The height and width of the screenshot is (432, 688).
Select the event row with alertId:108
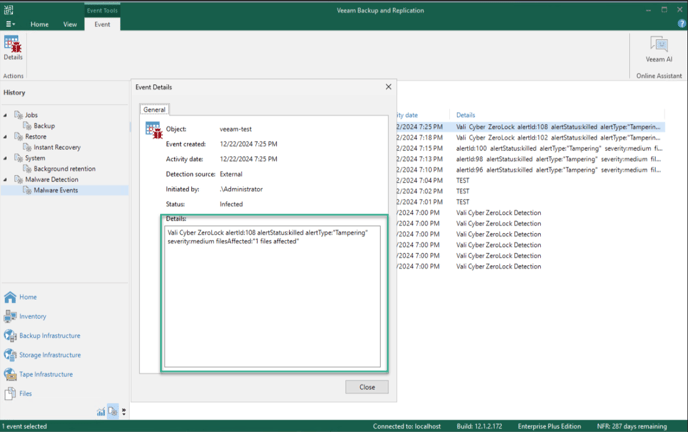pyautogui.click(x=531, y=127)
